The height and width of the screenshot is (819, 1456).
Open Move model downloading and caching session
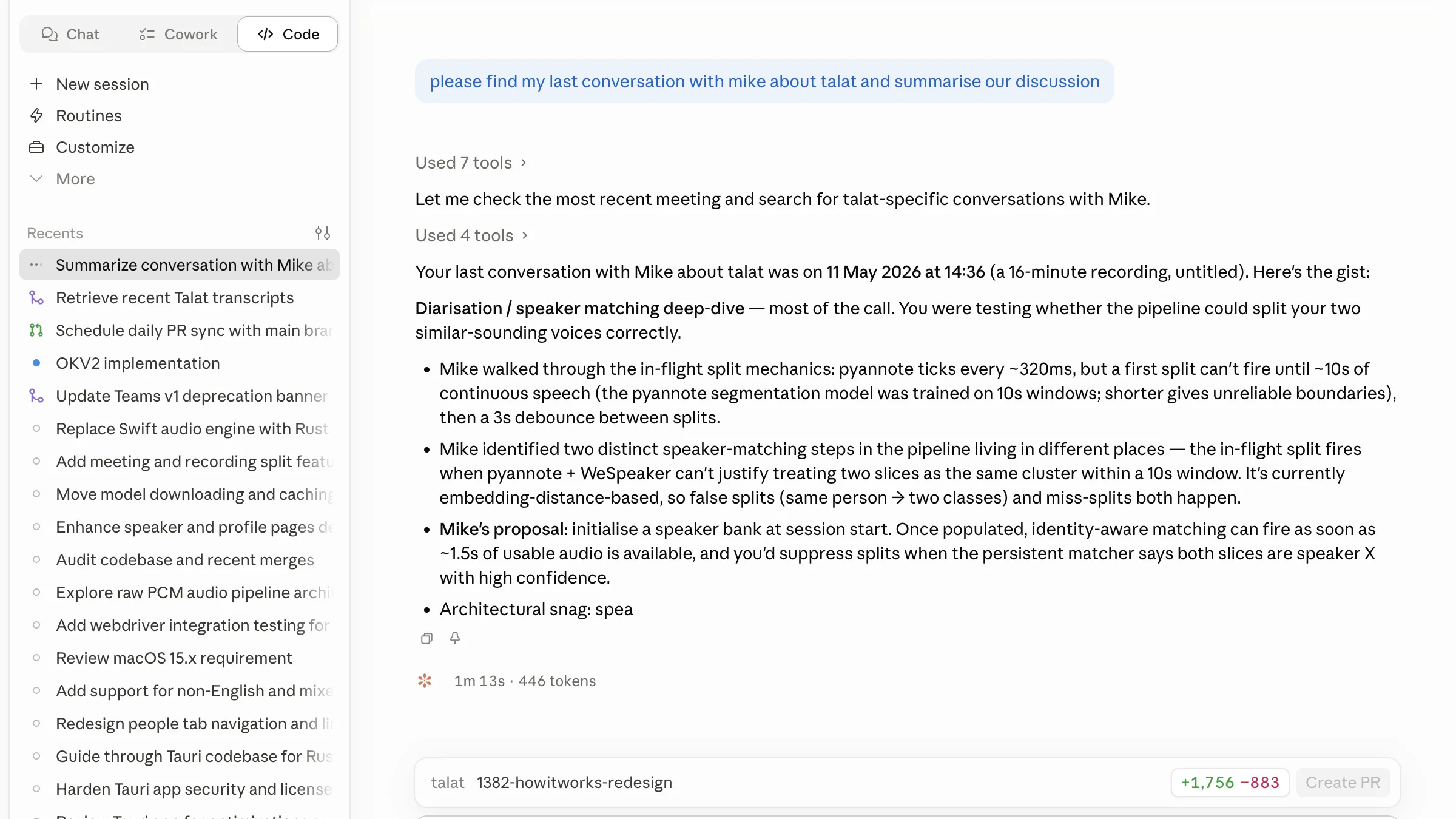click(180, 494)
